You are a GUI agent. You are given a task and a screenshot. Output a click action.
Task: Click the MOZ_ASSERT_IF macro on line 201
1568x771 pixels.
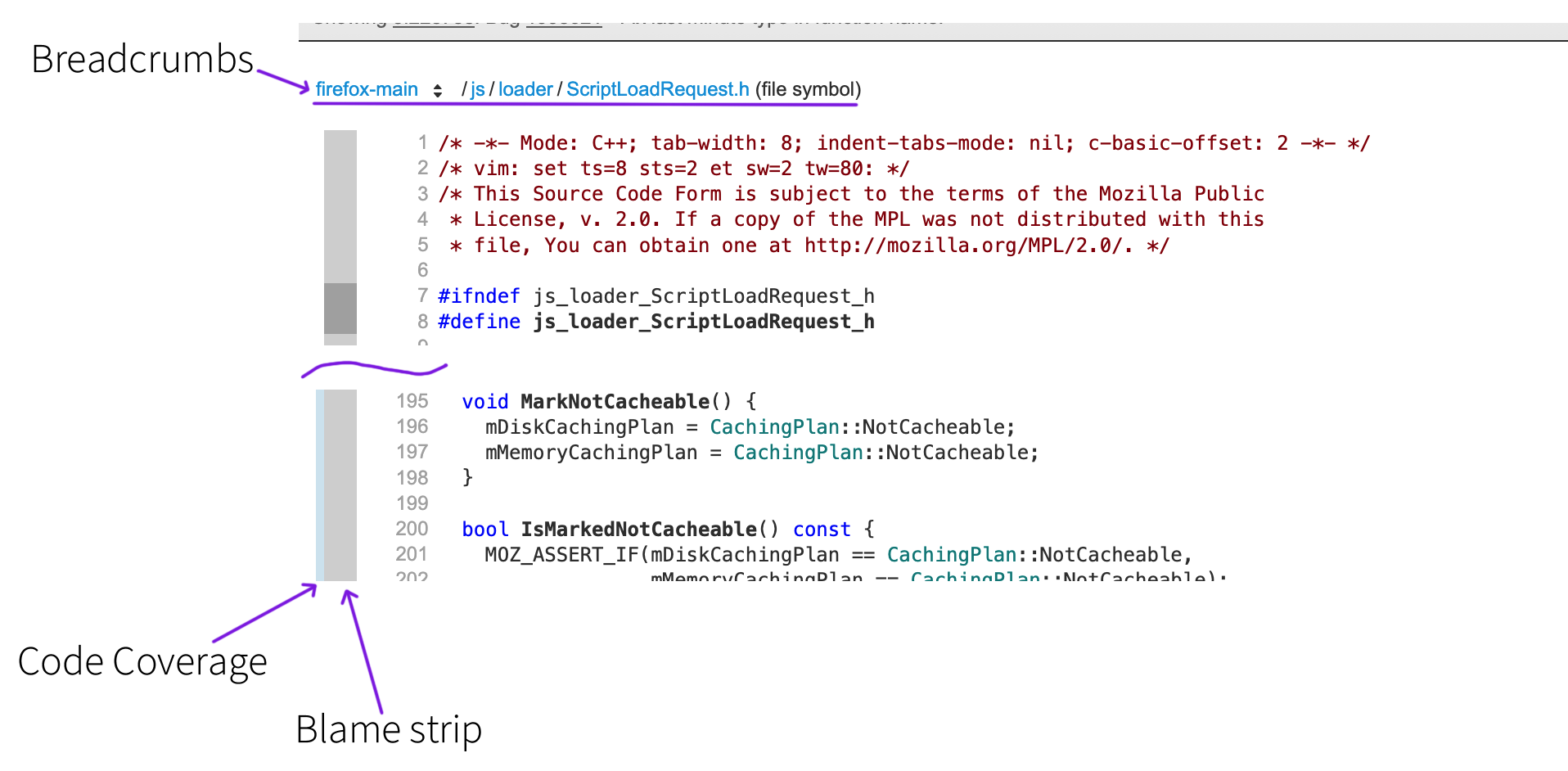[561, 555]
